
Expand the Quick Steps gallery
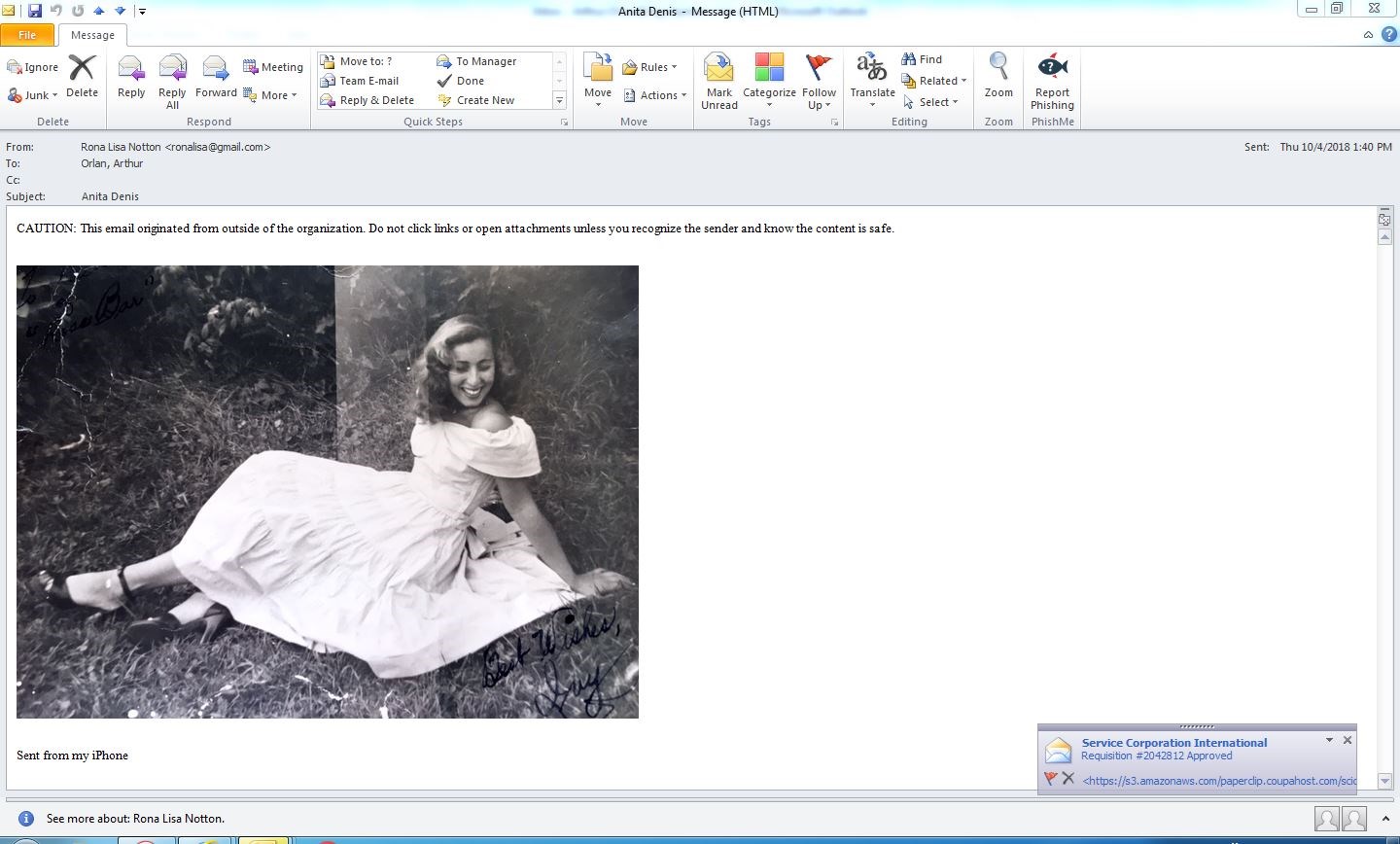point(559,101)
